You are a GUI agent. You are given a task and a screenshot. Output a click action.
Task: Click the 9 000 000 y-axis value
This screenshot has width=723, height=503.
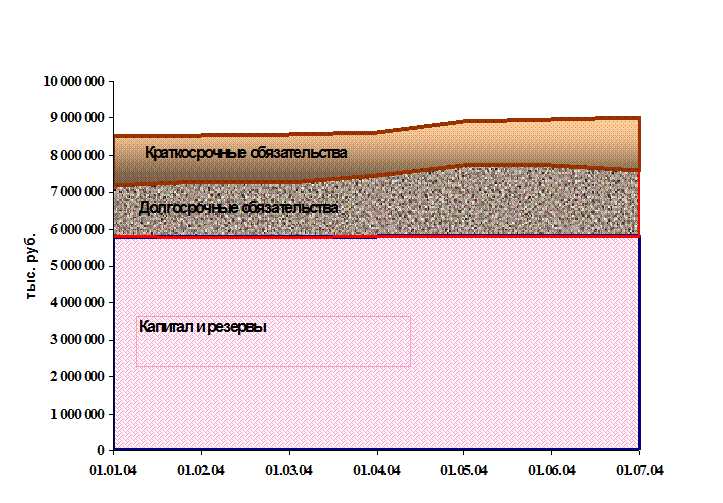pyautogui.click(x=77, y=118)
